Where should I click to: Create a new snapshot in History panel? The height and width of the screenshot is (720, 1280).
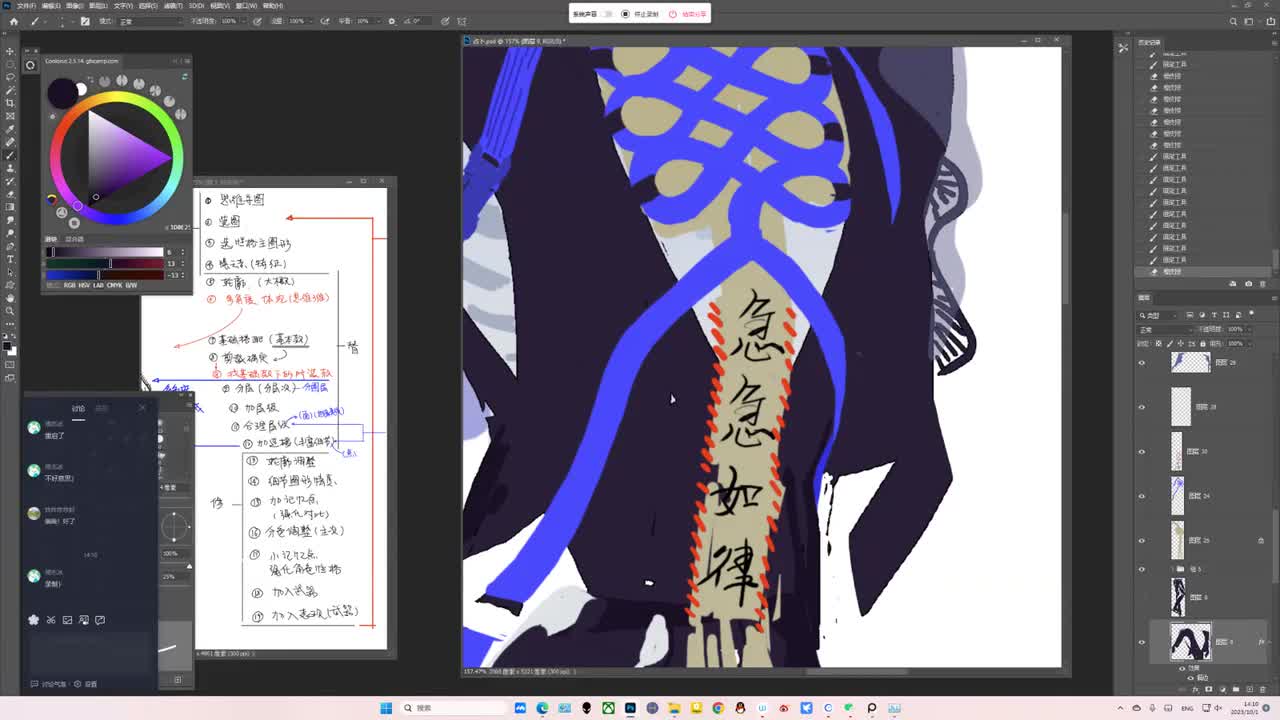(1247, 283)
